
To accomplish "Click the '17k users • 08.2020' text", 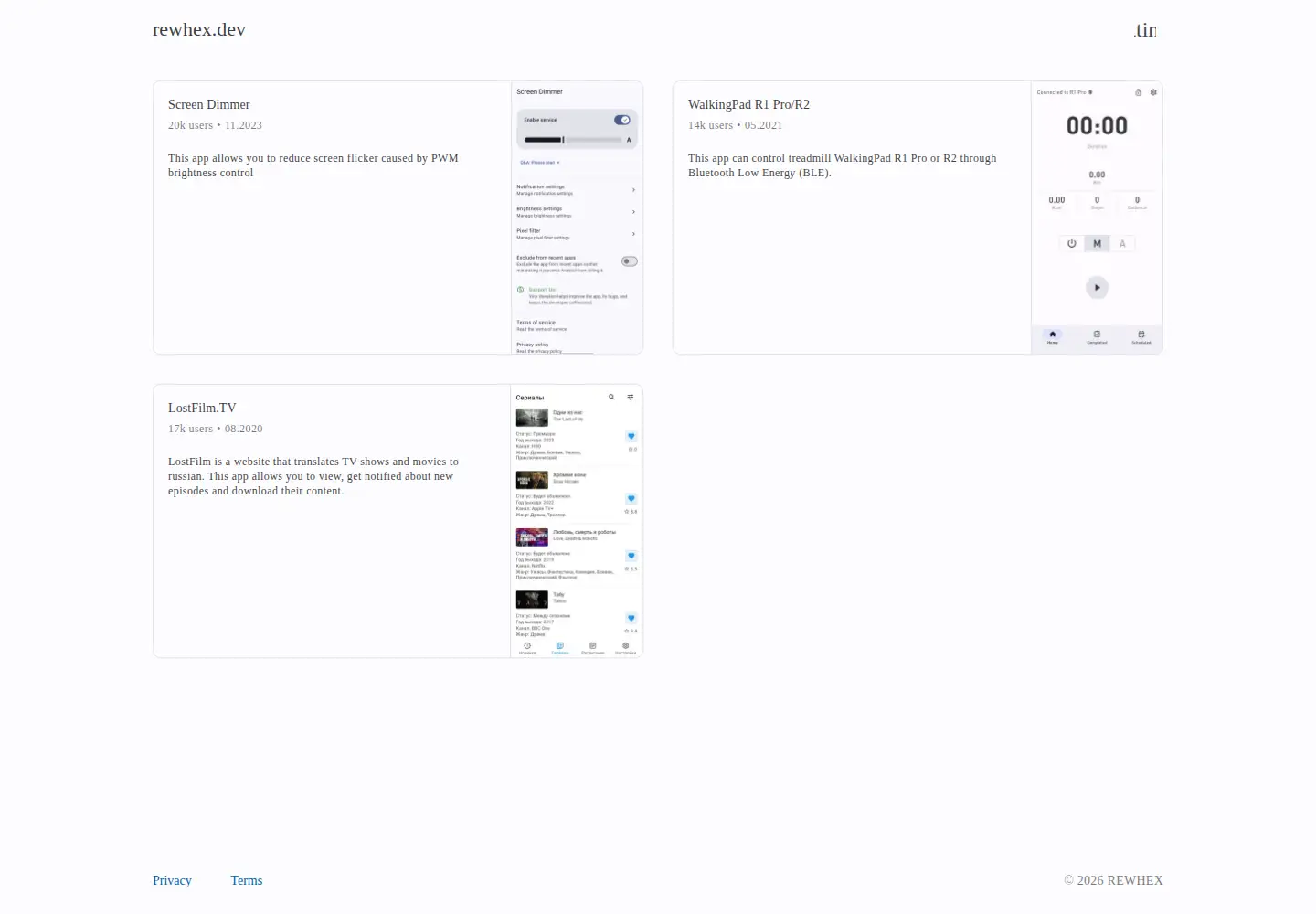I will click(216, 429).
